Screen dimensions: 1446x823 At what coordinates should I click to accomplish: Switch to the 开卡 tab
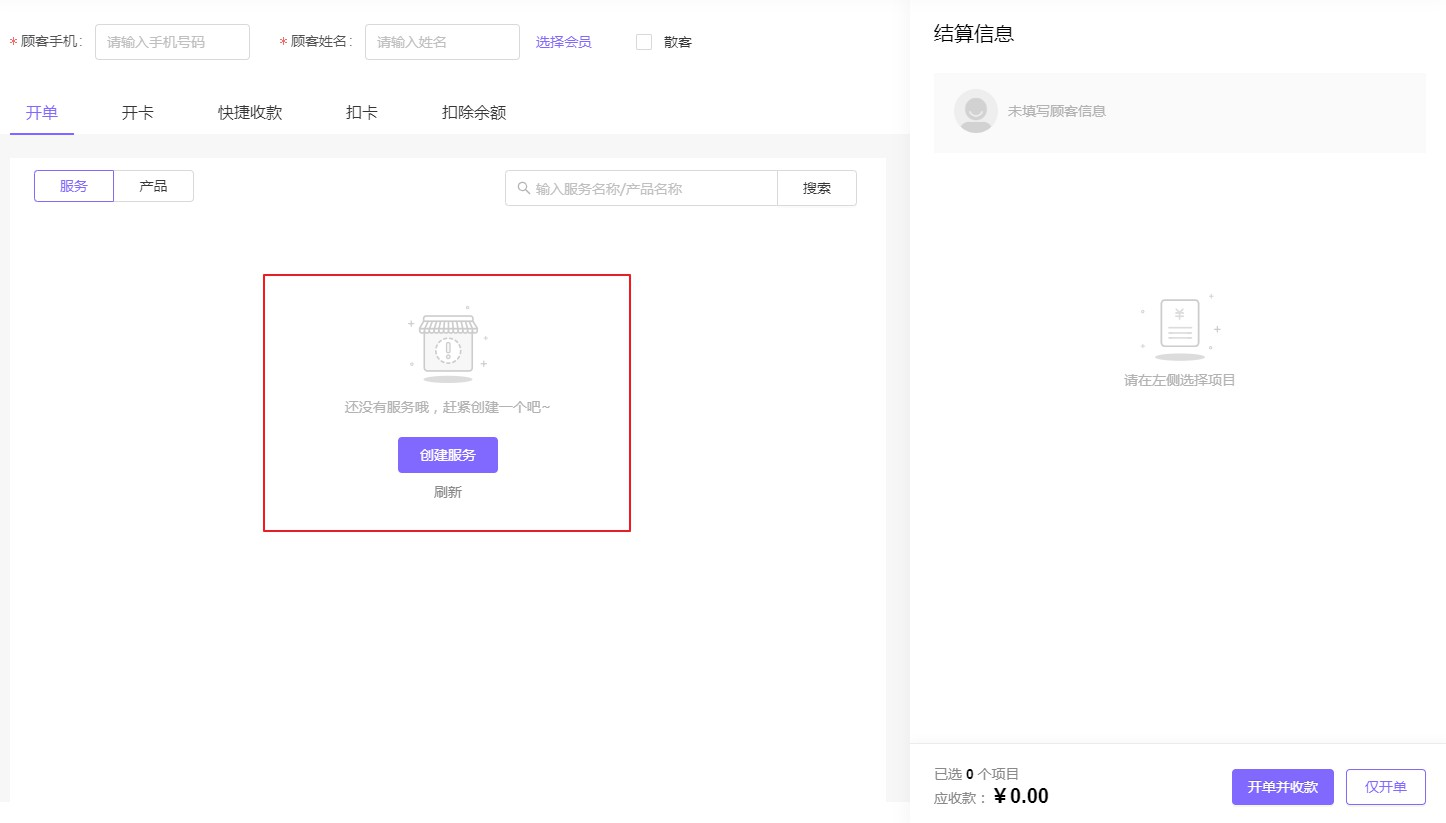[x=138, y=112]
